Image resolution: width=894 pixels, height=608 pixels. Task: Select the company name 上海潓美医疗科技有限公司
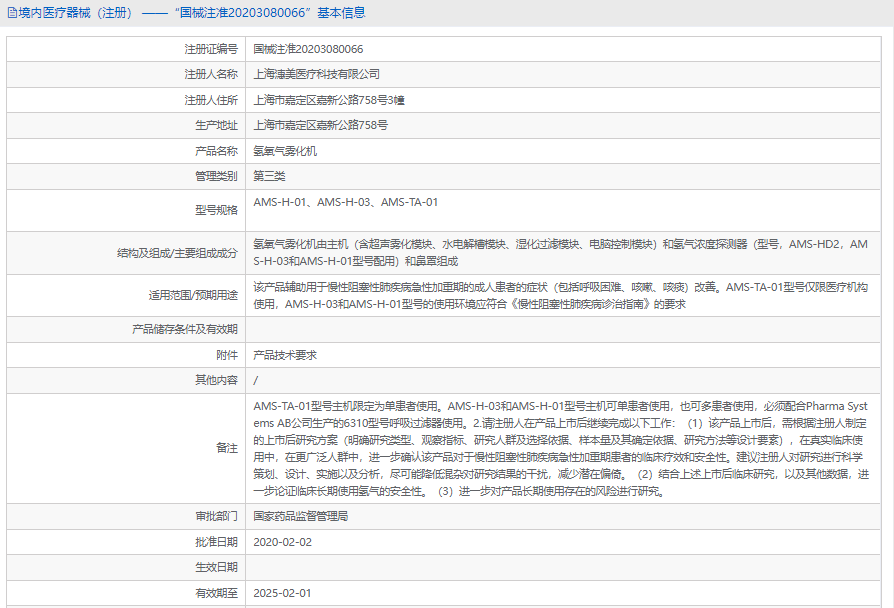pyautogui.click(x=316, y=74)
